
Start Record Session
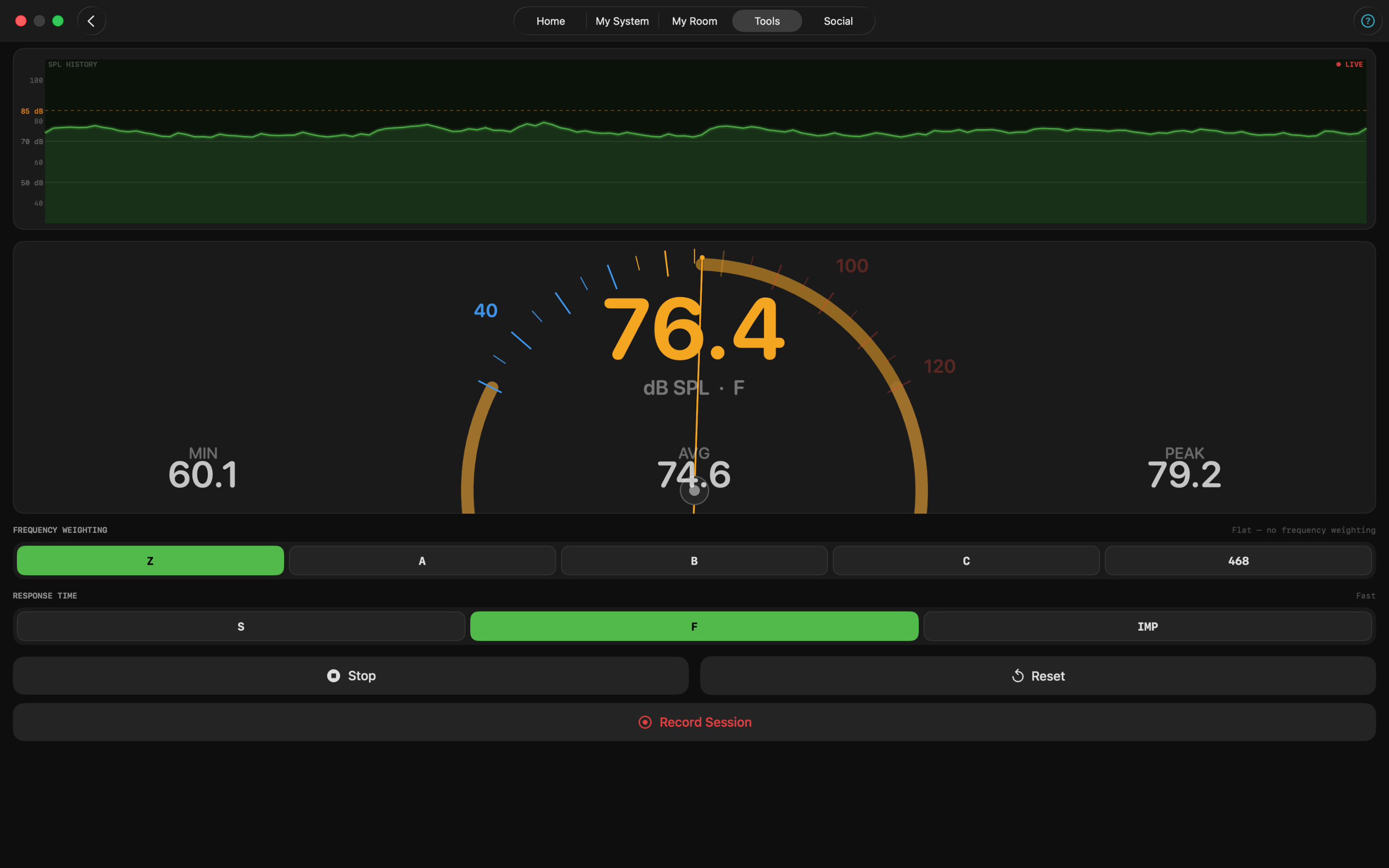[x=694, y=722]
